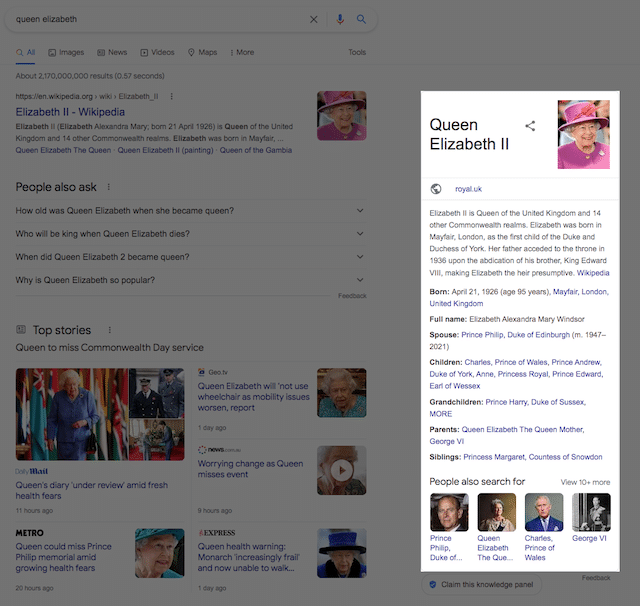Switch to the Maps tab

point(202,53)
